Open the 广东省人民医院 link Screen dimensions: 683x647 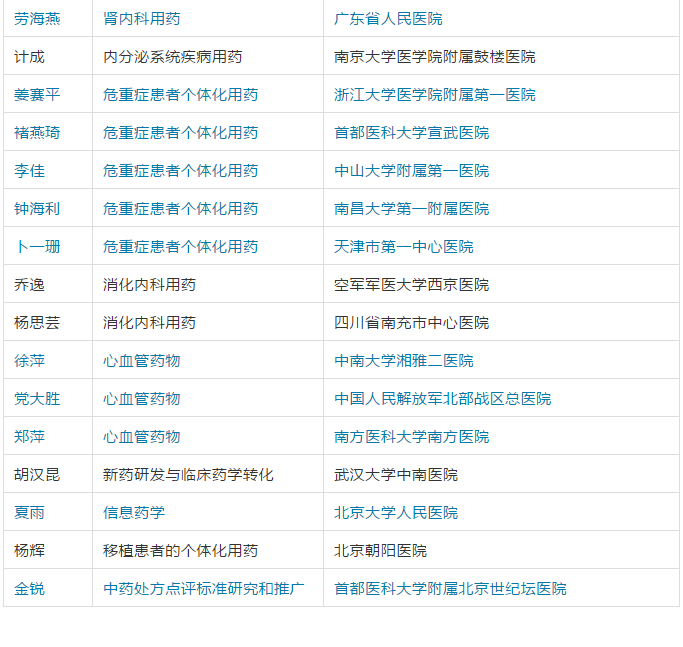388,19
